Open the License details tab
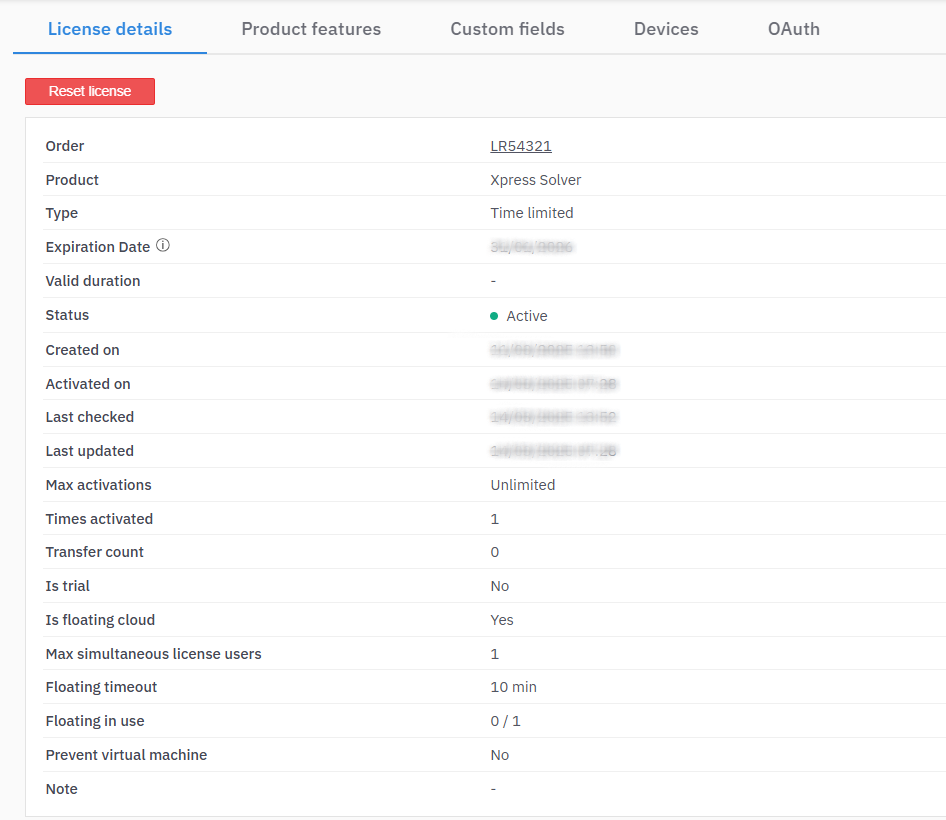946x820 pixels. click(110, 29)
